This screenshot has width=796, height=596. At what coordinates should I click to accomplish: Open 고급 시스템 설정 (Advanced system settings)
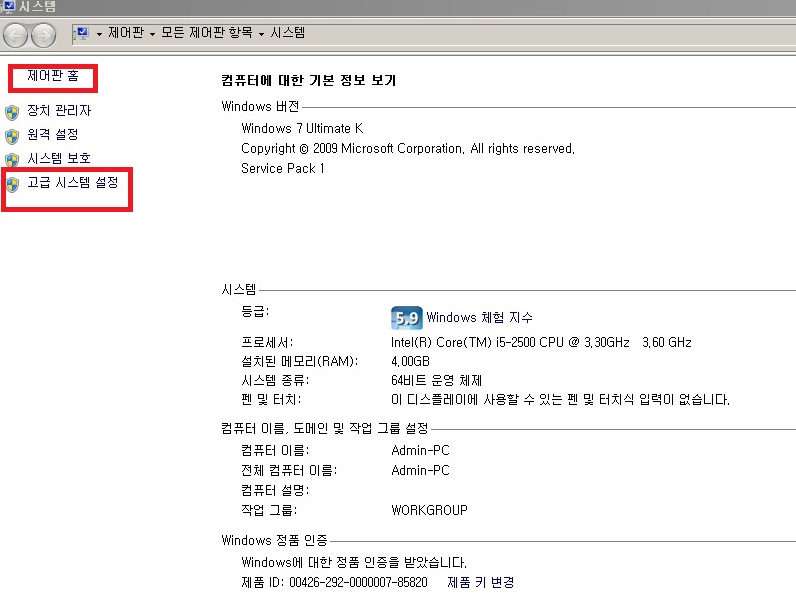click(73, 182)
